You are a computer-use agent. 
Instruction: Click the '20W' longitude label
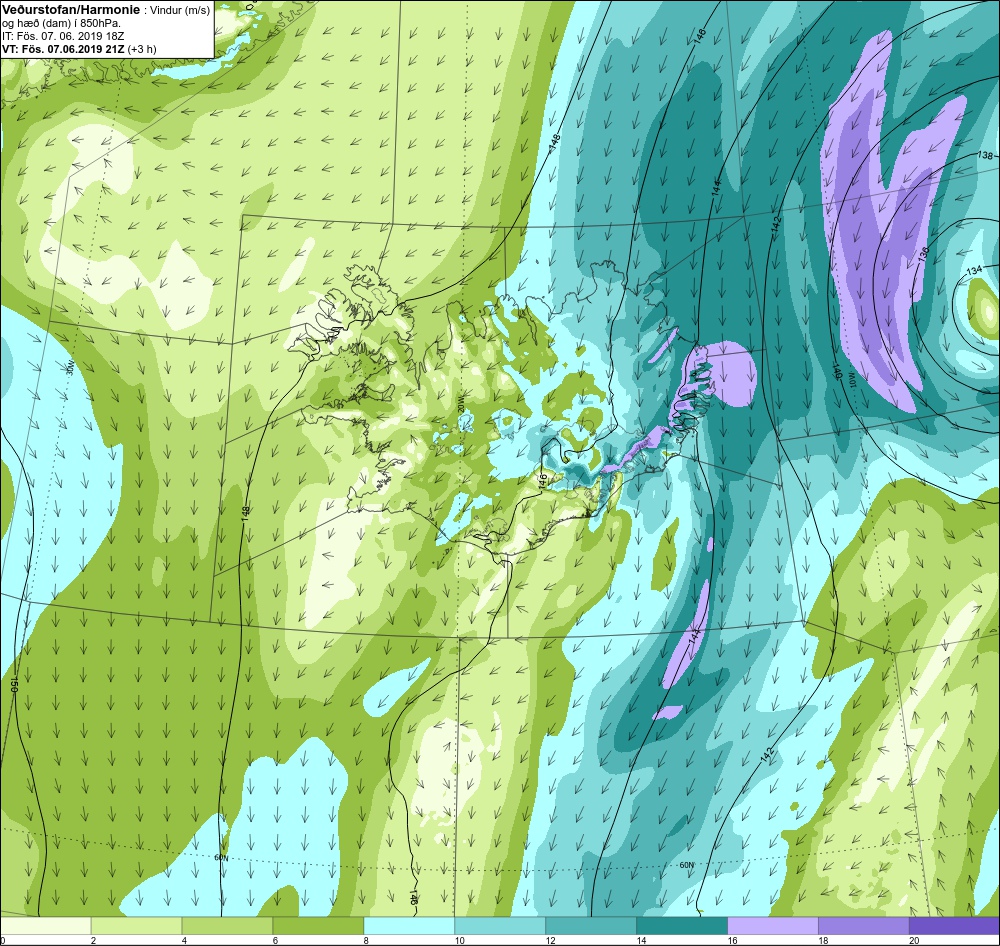[x=460, y=404]
